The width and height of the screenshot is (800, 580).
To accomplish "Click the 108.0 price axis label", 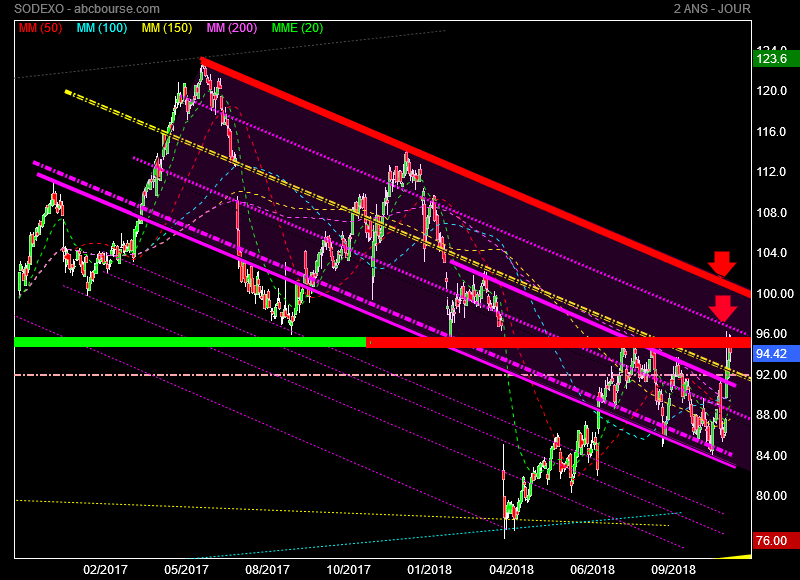I will [771, 213].
